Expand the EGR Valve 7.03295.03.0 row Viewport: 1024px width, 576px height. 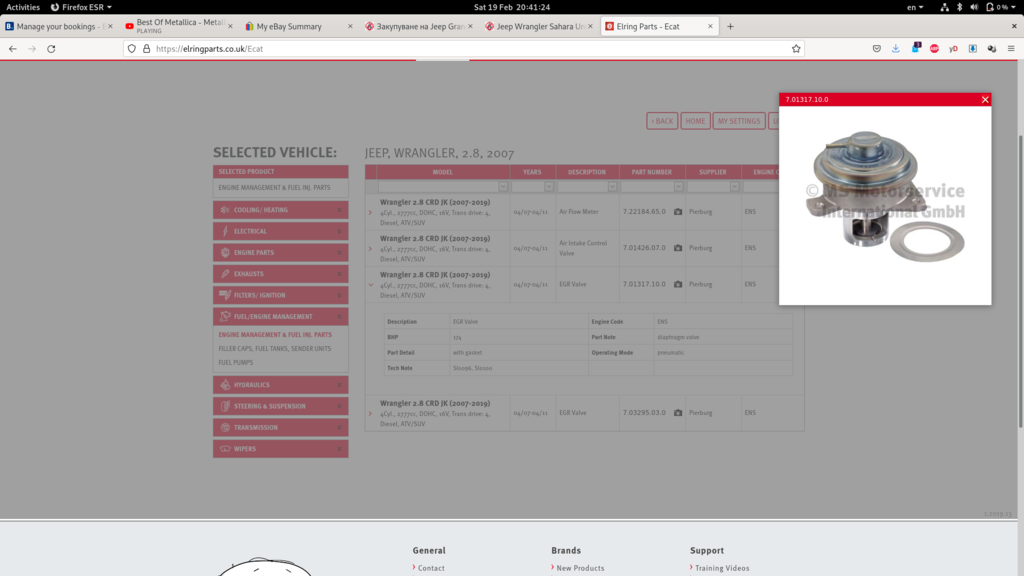pos(370,413)
